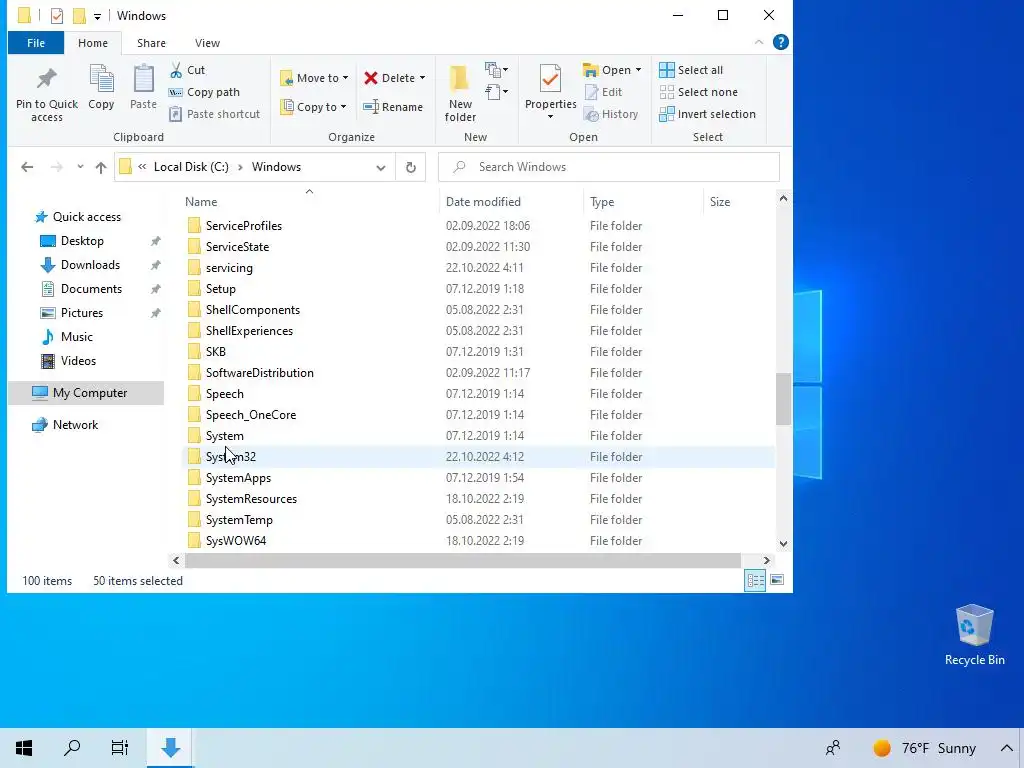
Task: Switch to the View tab
Action: pyautogui.click(x=207, y=43)
